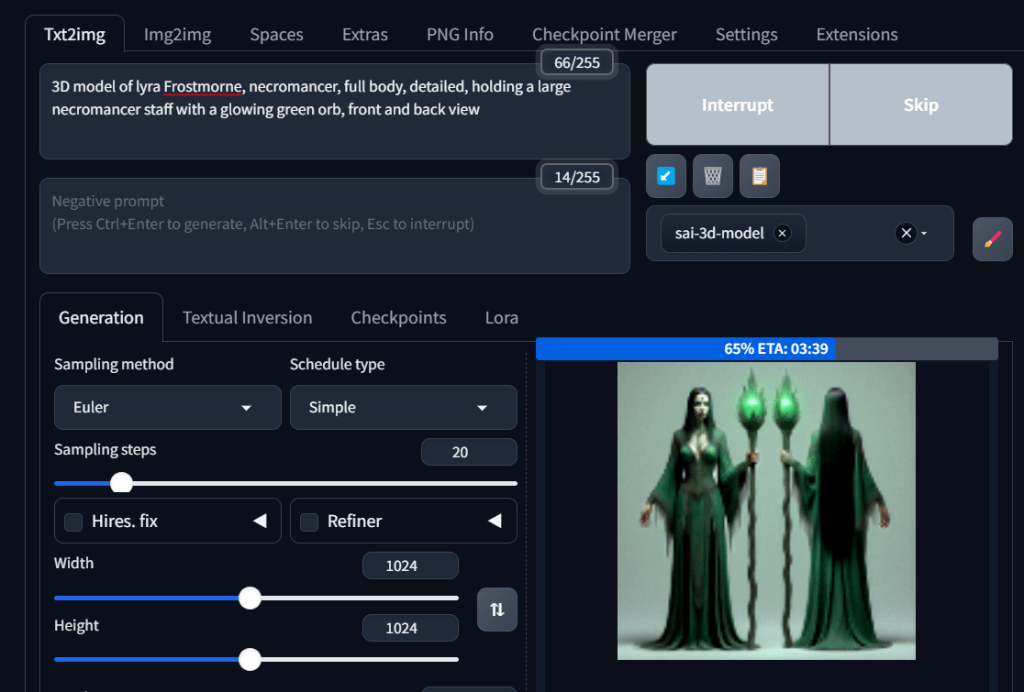Image resolution: width=1024 pixels, height=692 pixels.
Task: Click the generated necromancer preview image
Action: tap(766, 510)
